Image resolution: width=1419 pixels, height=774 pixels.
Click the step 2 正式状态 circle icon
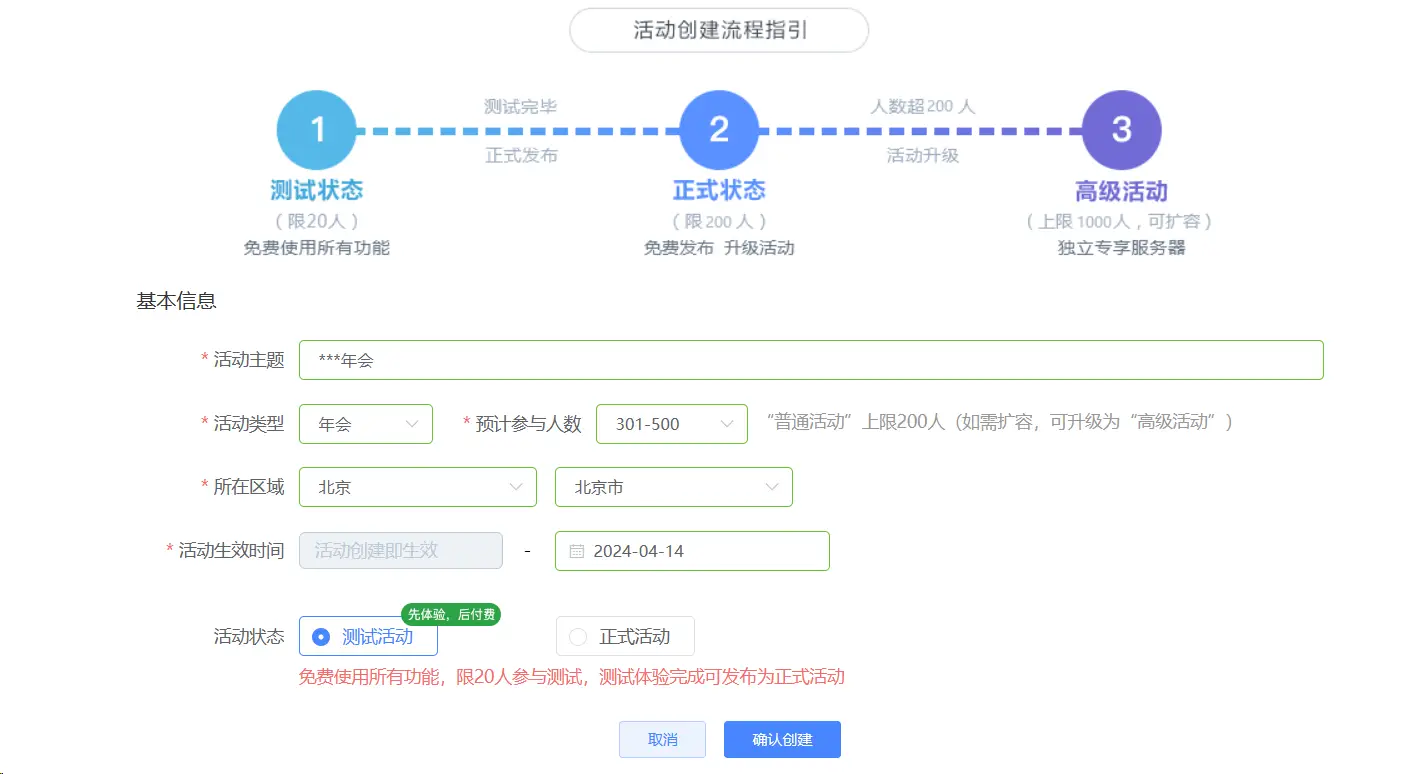tap(718, 128)
